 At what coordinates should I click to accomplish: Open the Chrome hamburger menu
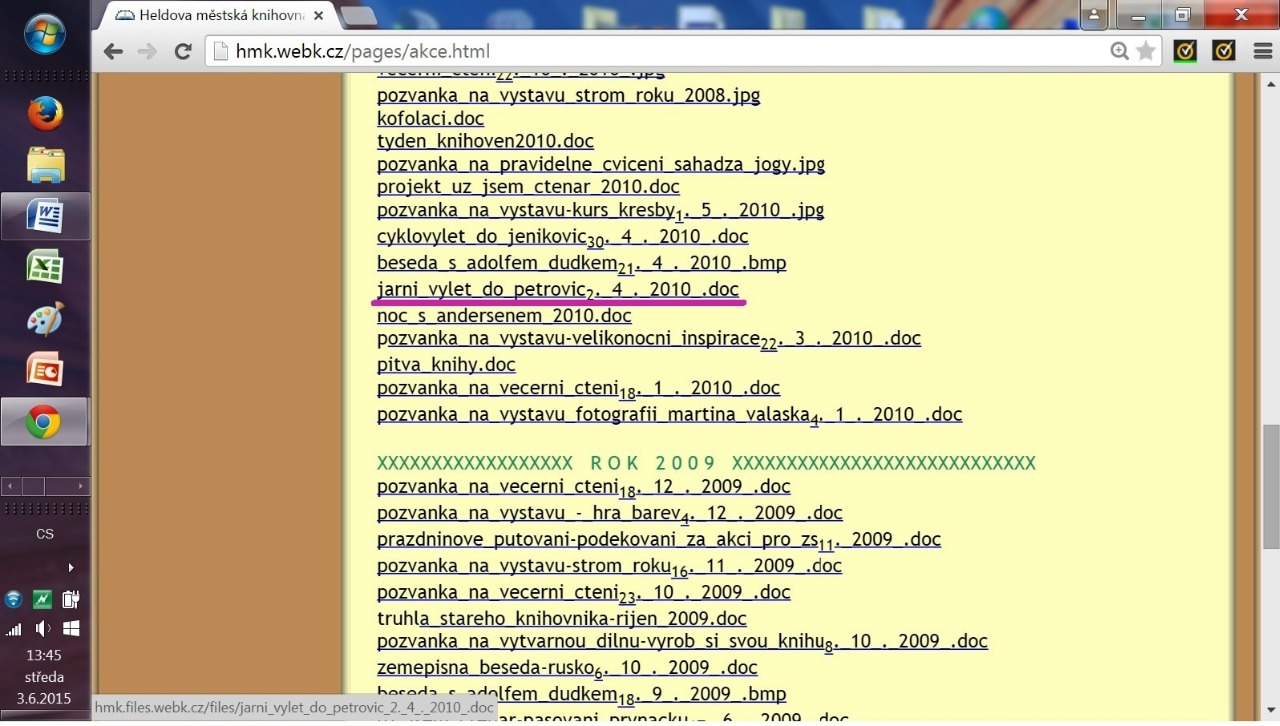[x=1262, y=51]
